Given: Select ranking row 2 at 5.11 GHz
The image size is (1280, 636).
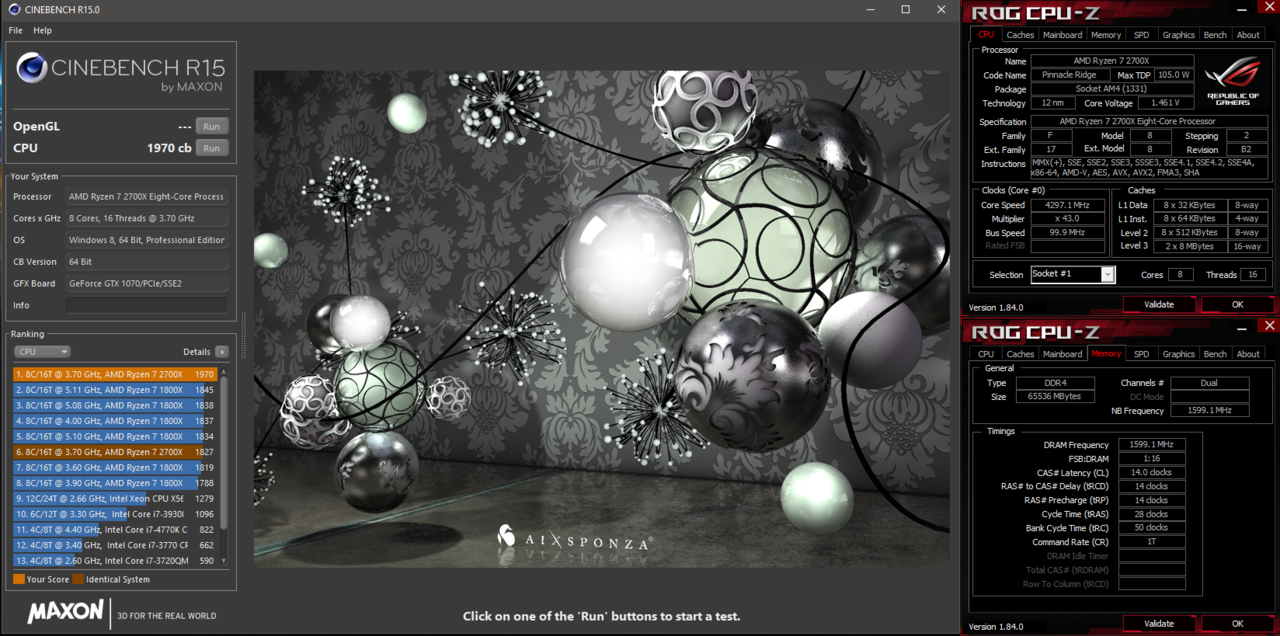Looking at the screenshot, I should click(115, 390).
